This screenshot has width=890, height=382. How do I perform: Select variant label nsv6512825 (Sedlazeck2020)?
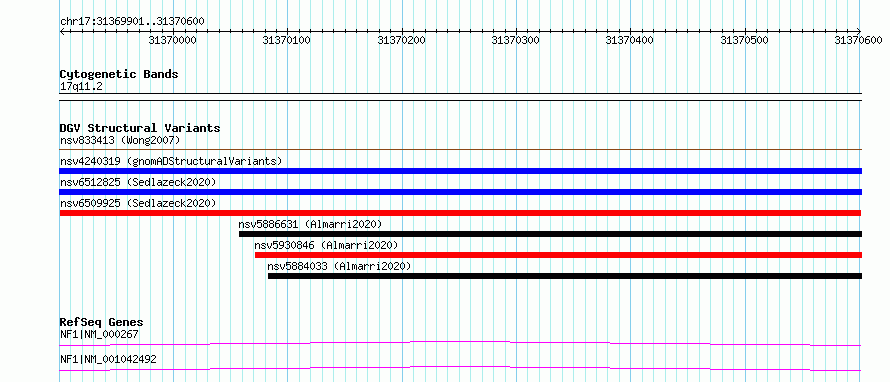[138, 182]
